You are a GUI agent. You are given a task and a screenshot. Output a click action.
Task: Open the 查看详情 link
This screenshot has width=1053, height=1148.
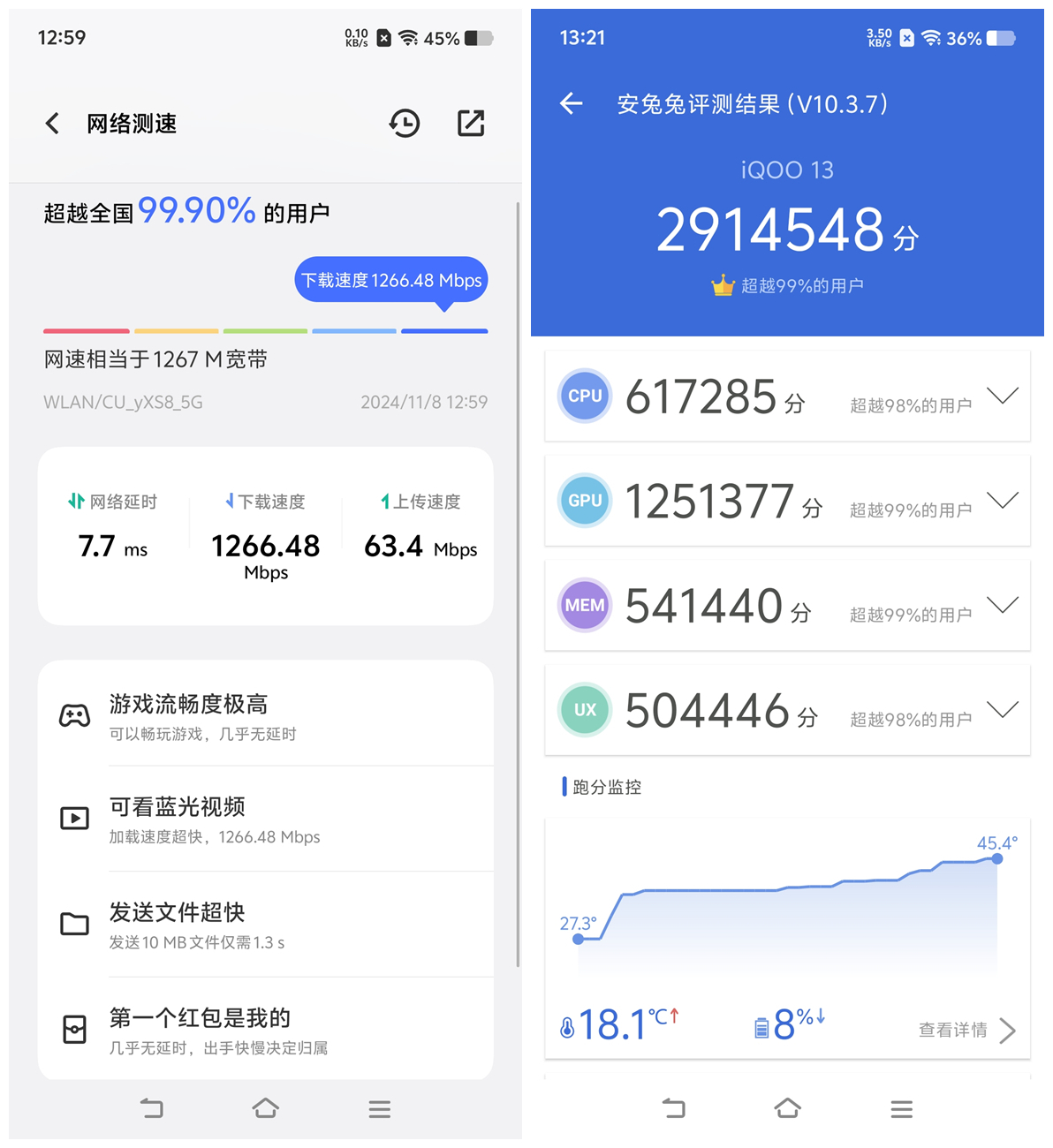tap(953, 1030)
